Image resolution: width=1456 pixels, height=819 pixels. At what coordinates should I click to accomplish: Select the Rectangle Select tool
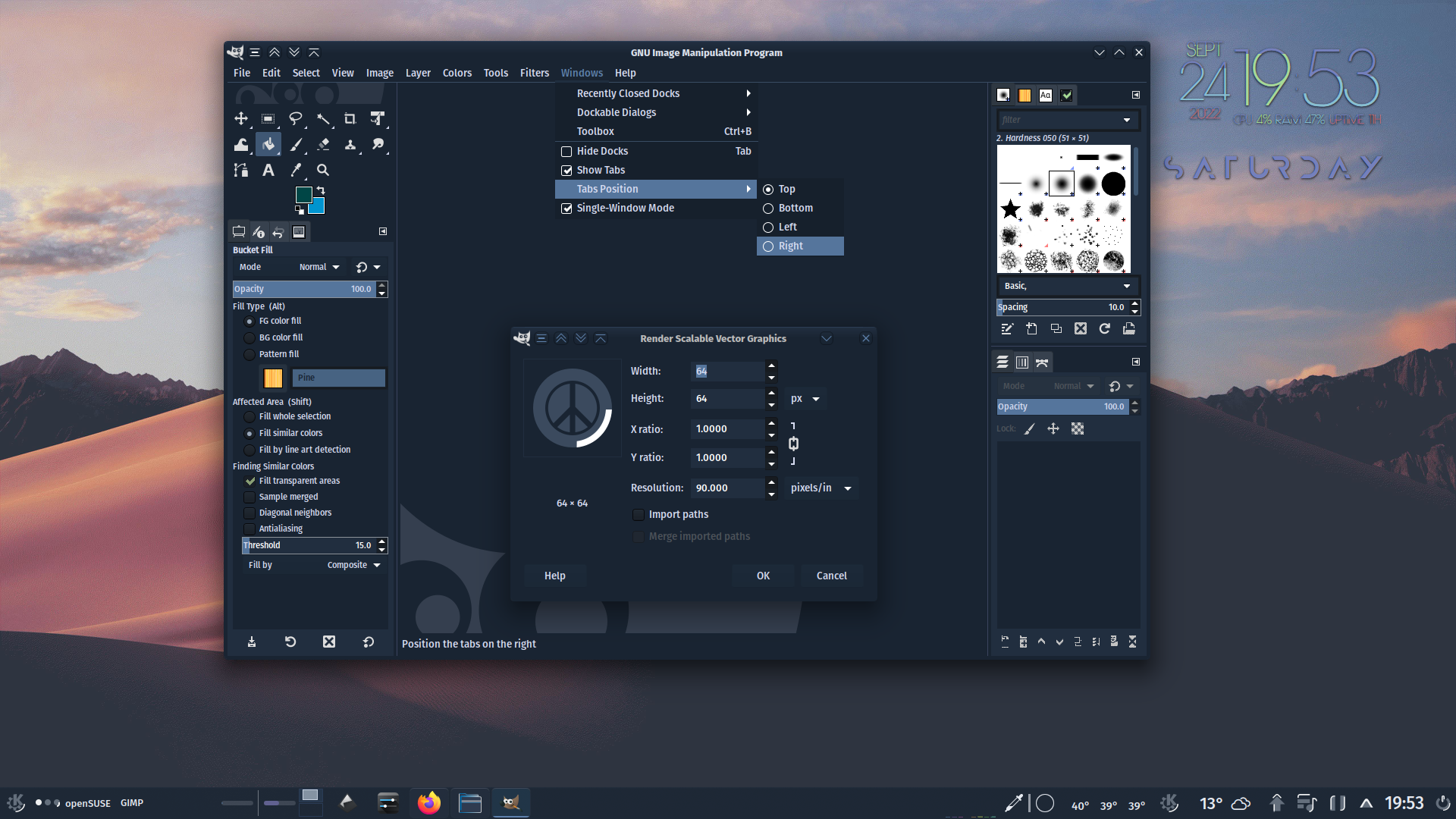click(x=268, y=118)
